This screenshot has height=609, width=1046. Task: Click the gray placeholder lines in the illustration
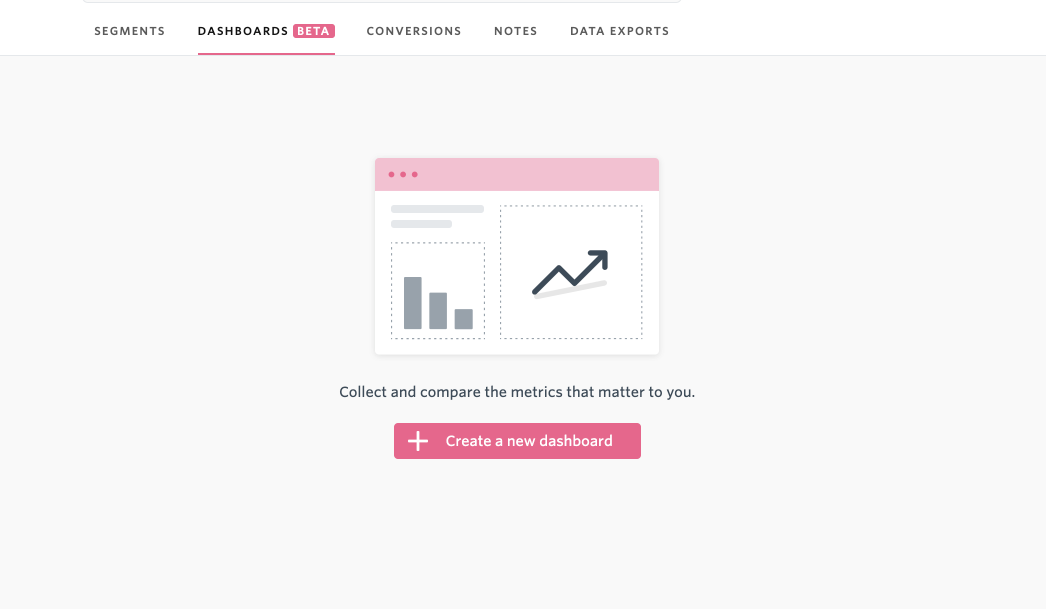[437, 217]
